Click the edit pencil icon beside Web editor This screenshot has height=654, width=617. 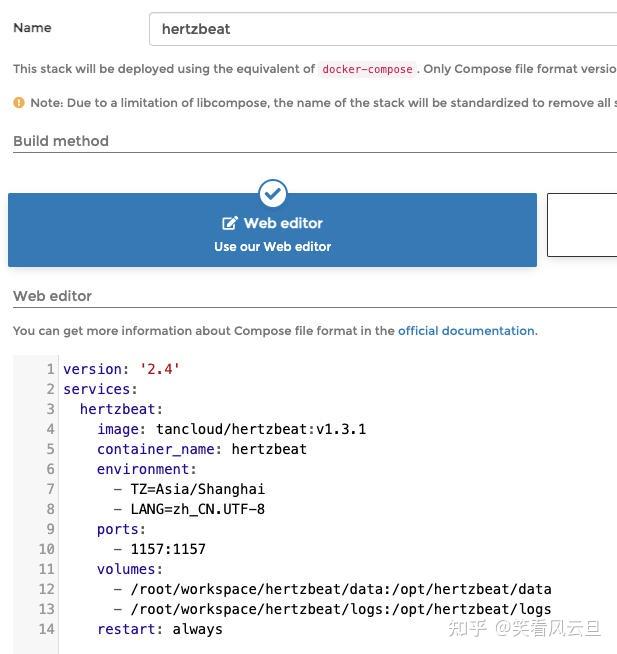click(x=230, y=223)
